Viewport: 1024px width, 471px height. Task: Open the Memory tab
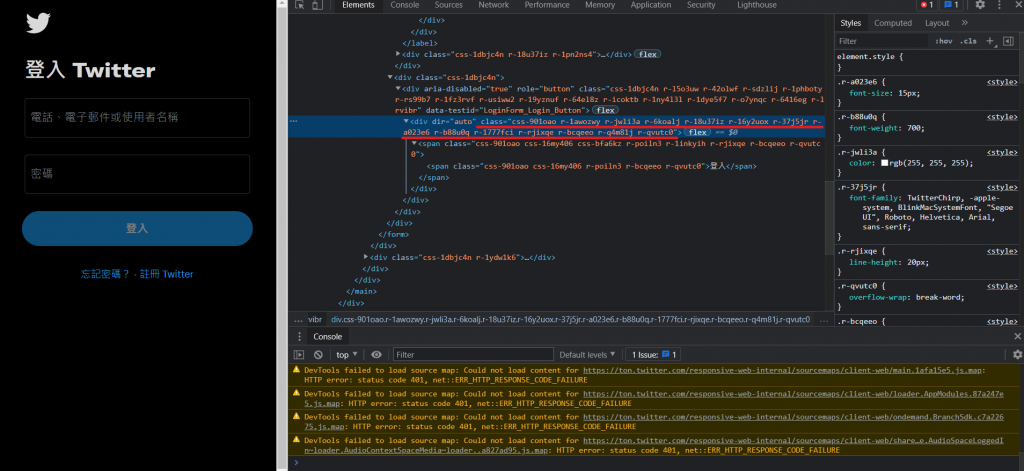coord(600,5)
